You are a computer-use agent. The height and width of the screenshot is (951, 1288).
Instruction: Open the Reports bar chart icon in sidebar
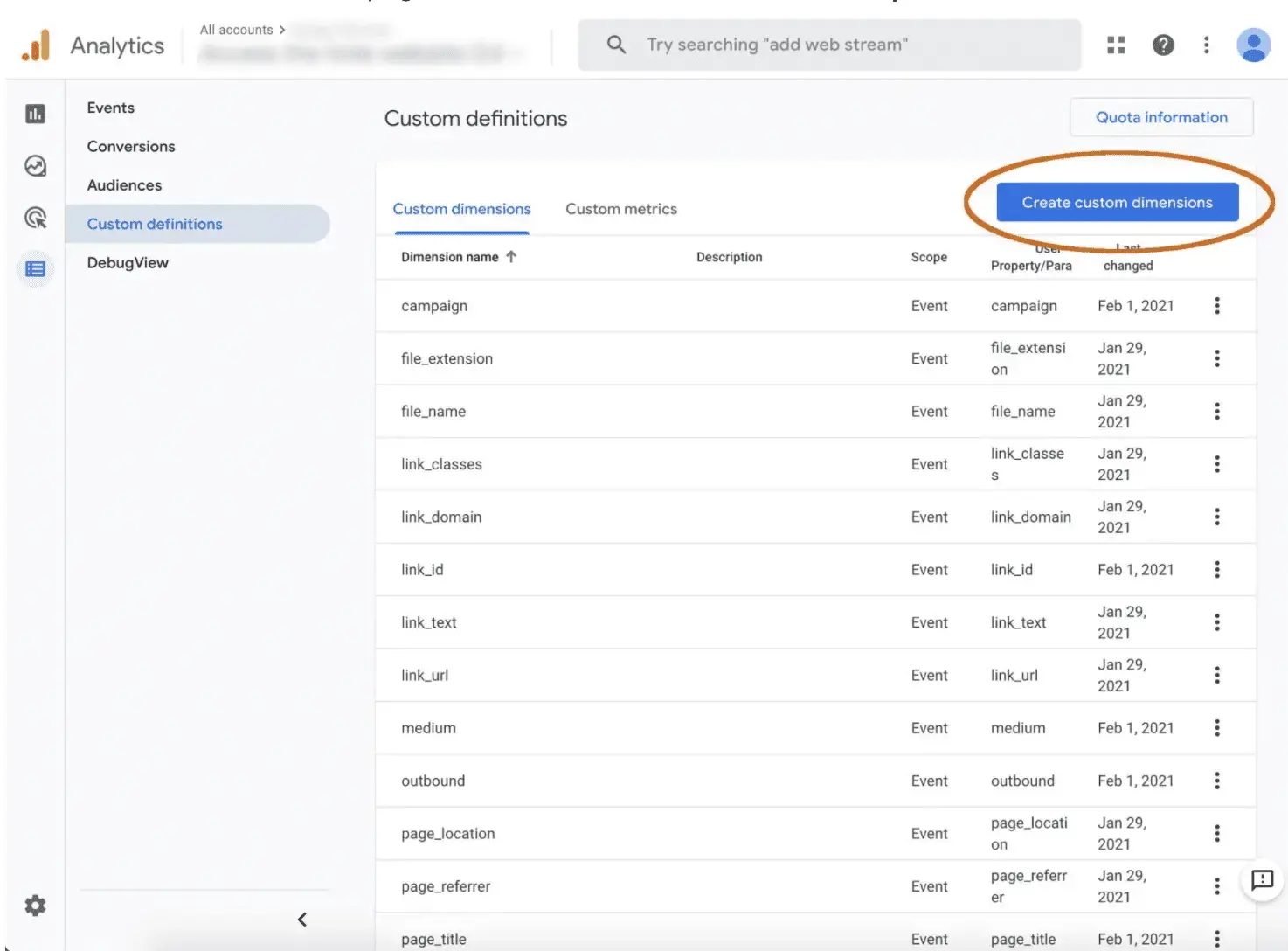(35, 114)
